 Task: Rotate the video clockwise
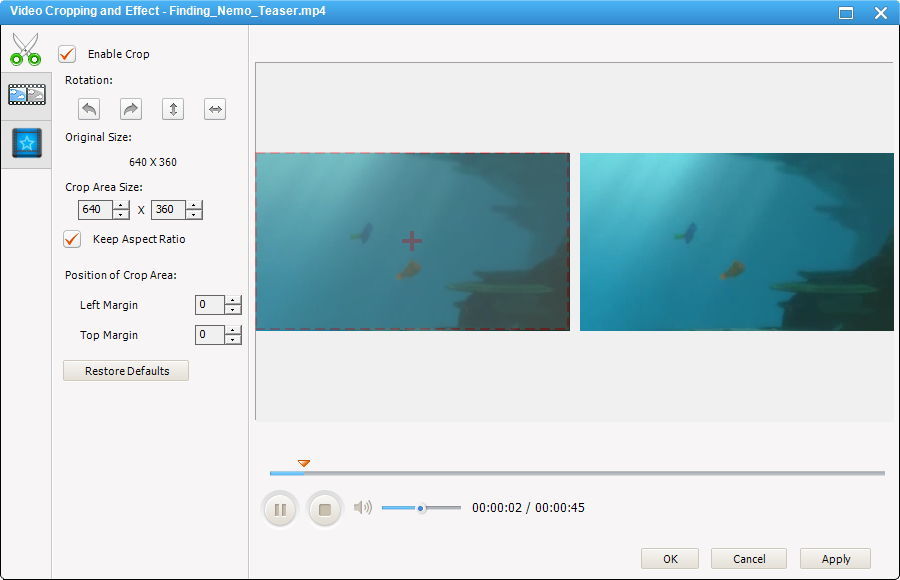(129, 109)
